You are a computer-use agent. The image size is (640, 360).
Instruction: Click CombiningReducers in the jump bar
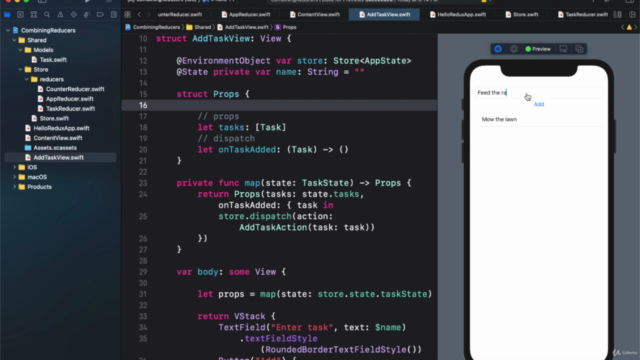[152, 27]
